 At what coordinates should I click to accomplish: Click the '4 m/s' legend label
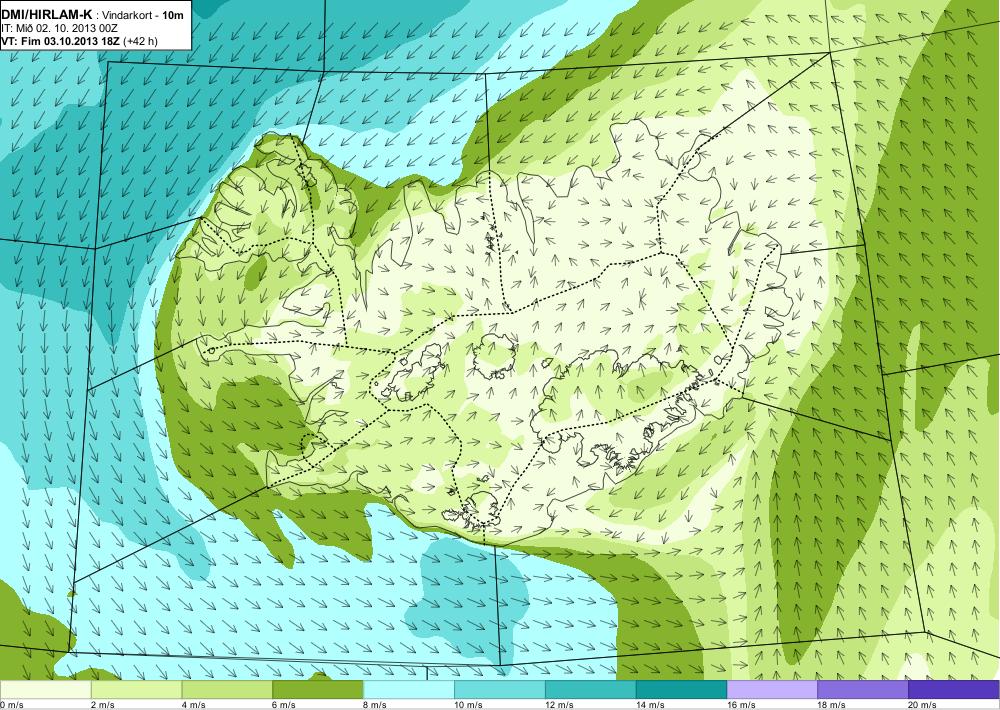[x=194, y=705]
